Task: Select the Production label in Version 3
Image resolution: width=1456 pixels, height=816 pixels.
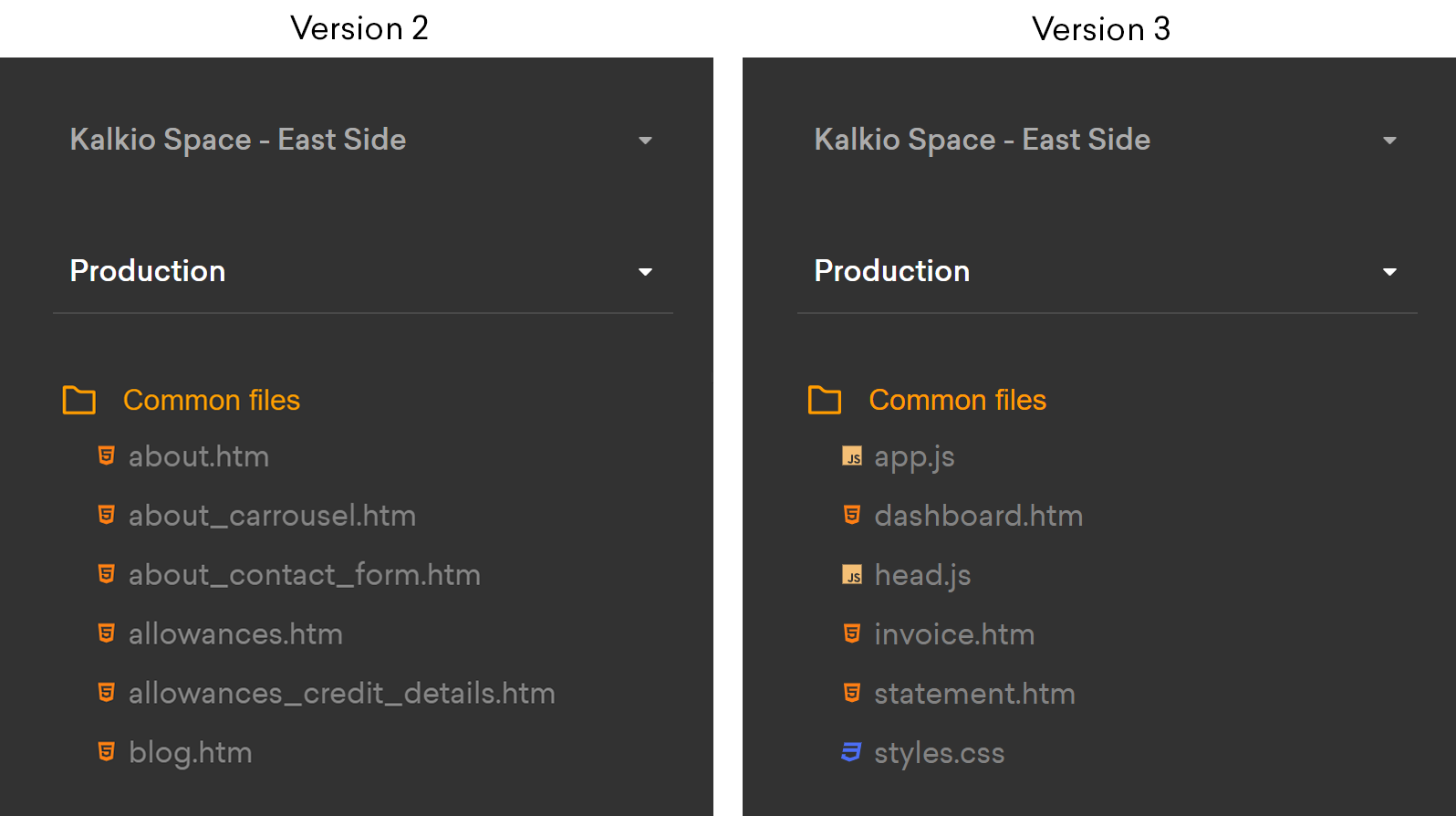Action: pos(892,271)
